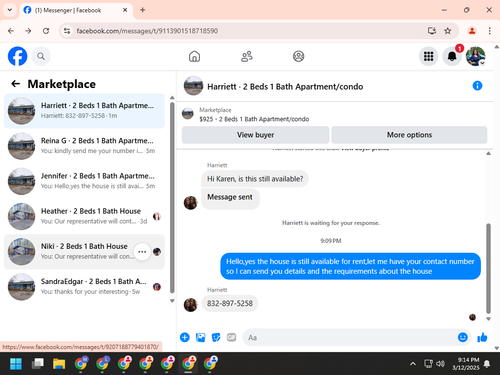Click the browser back arrow
Viewport: 500px width, 375px height.
pyautogui.click(x=11, y=31)
